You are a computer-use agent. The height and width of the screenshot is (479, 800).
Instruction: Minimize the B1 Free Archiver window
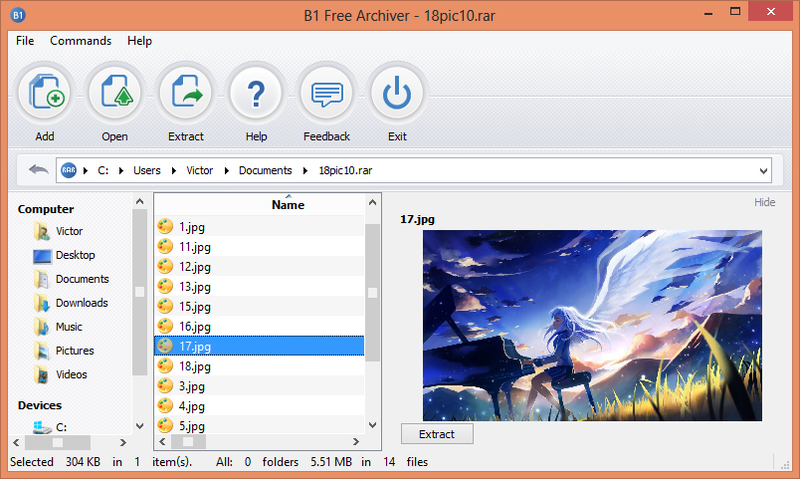click(x=708, y=14)
